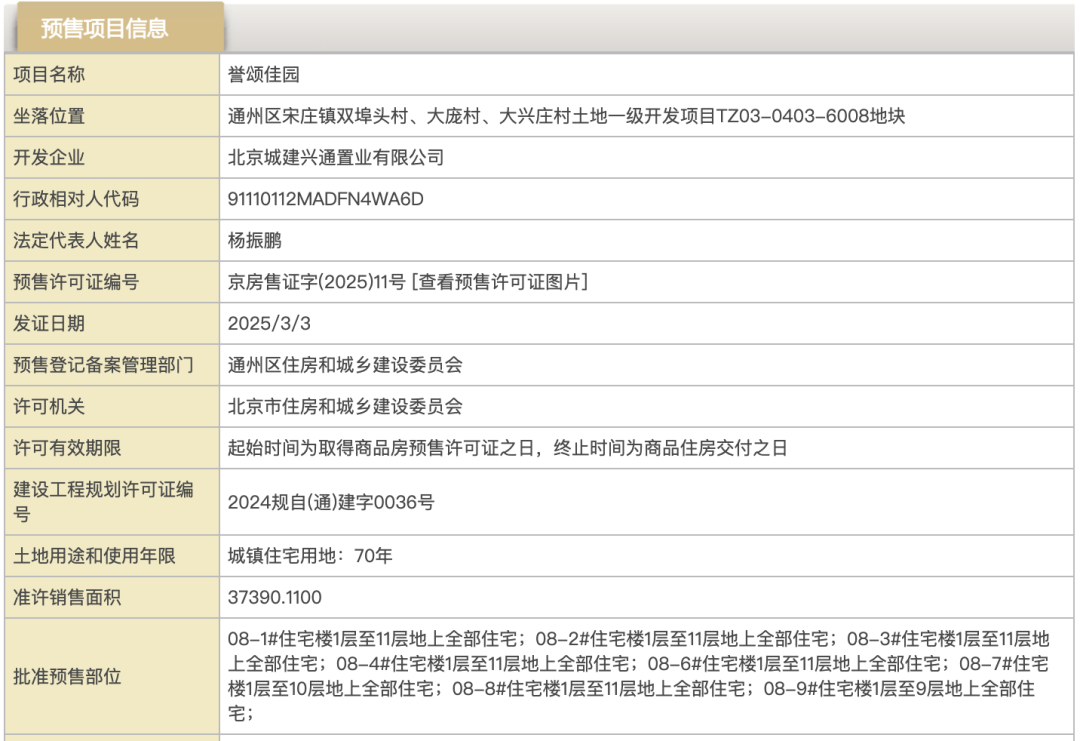
Task: Click the 建设工程规划许可证编号 label cell
Action: [112, 502]
